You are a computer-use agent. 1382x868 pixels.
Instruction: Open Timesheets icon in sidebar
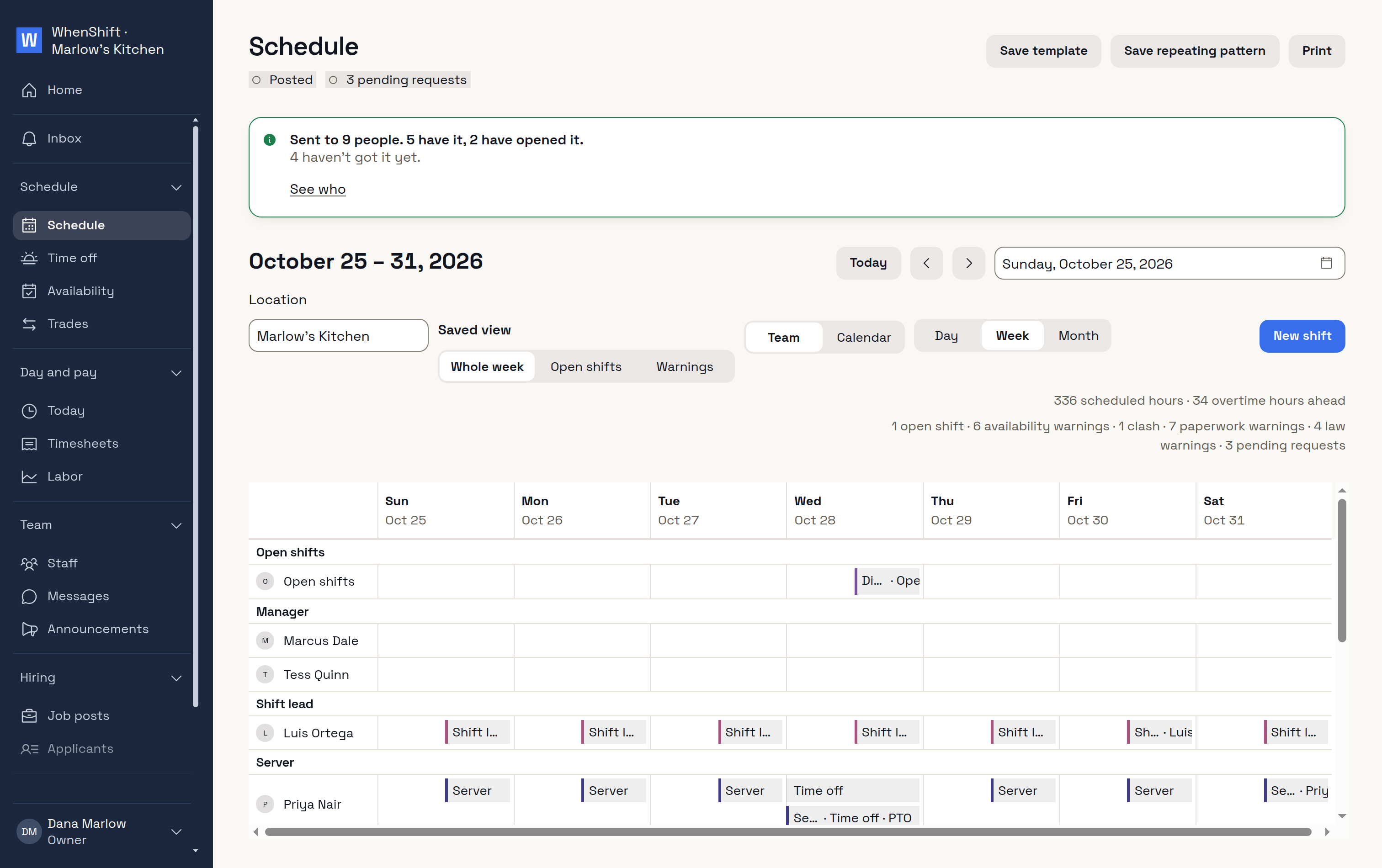(x=29, y=444)
